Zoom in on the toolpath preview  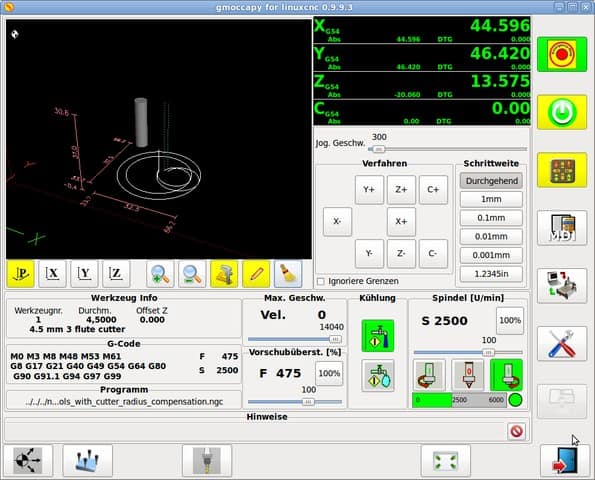[160, 274]
